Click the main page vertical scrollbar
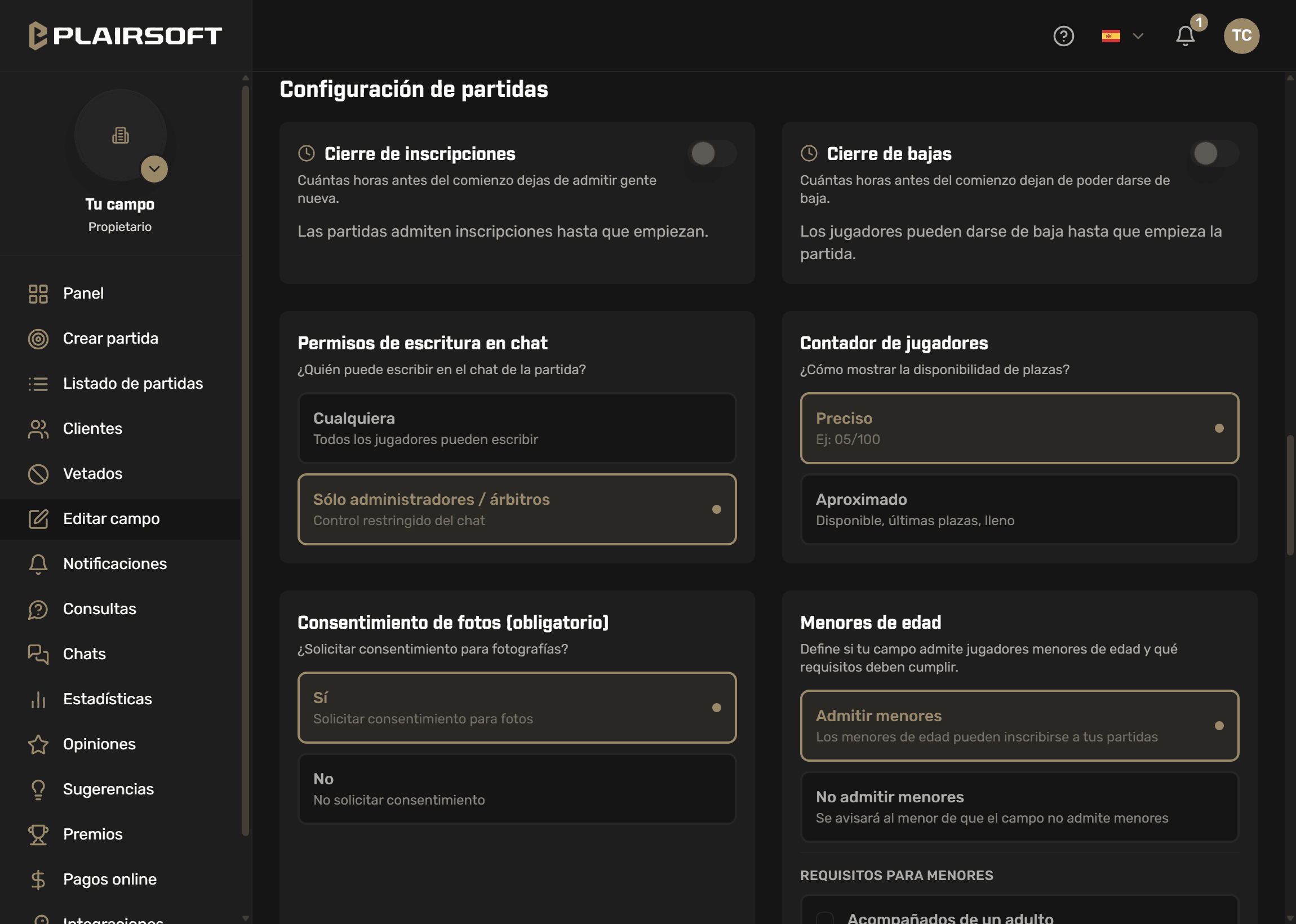The height and width of the screenshot is (924, 1296). click(1289, 495)
